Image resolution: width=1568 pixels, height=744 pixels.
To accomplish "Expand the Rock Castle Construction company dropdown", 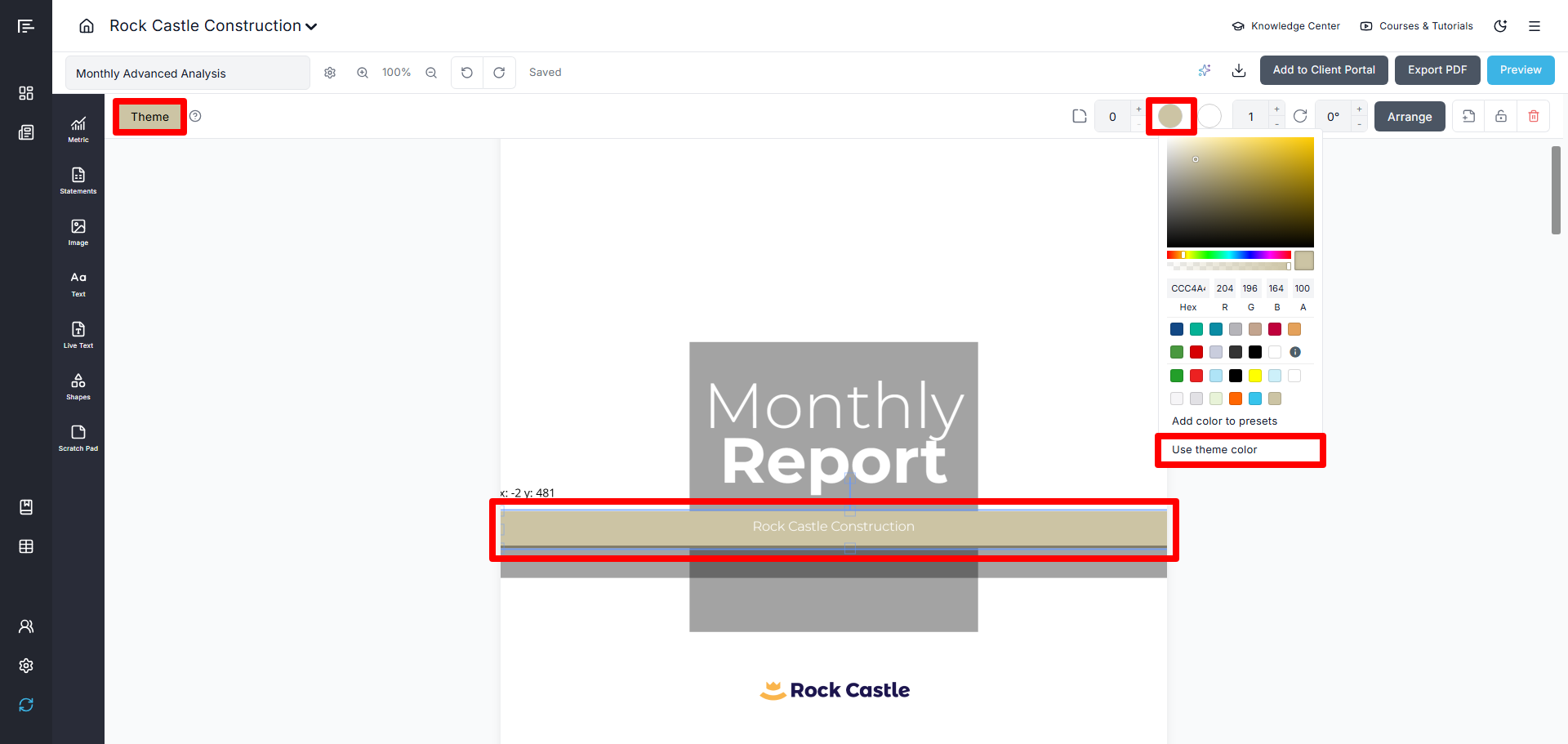I will pos(311,27).
